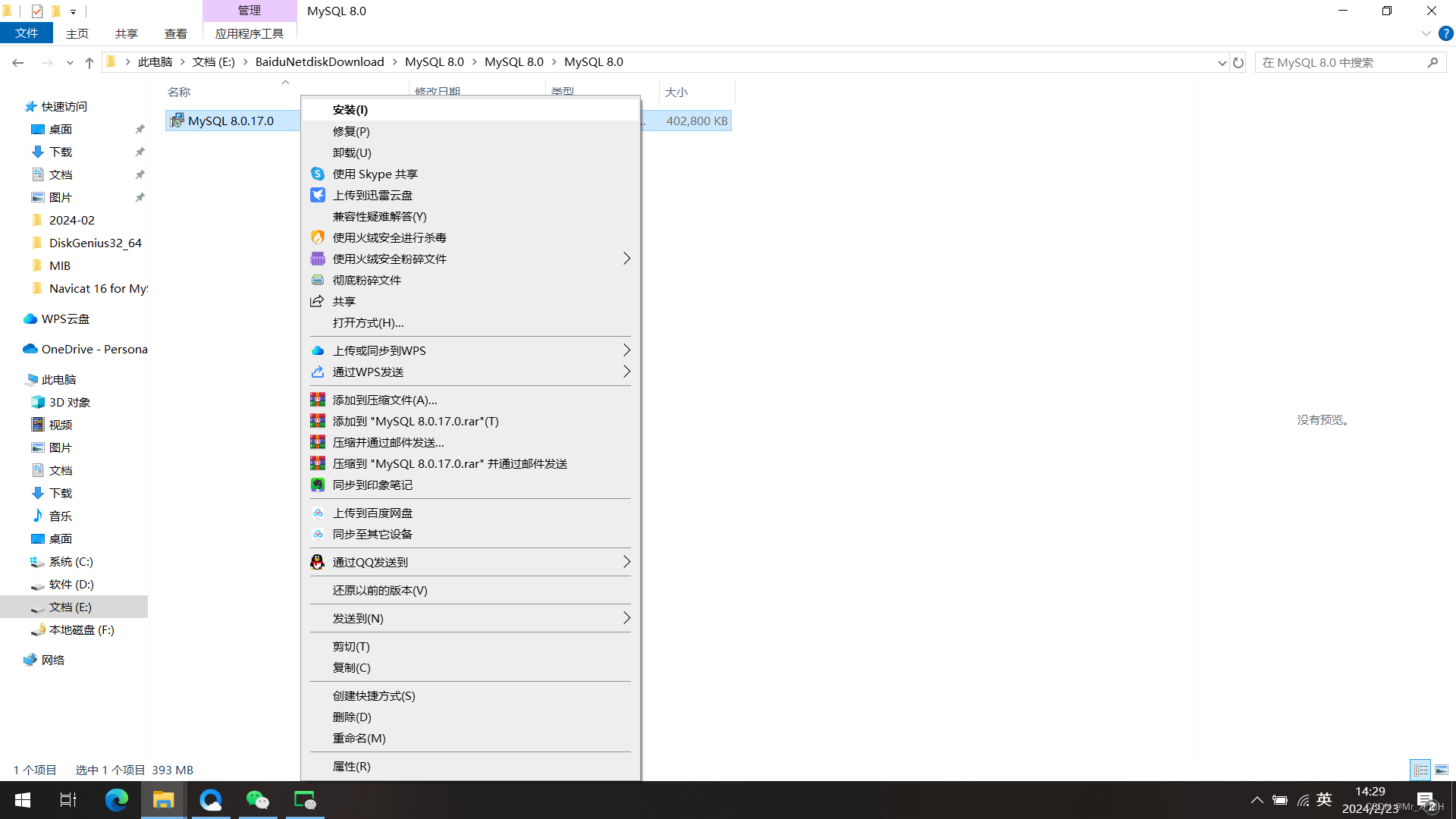Click the Evernote sync icon
Viewport: 1456px width, 819px height.
(318, 485)
